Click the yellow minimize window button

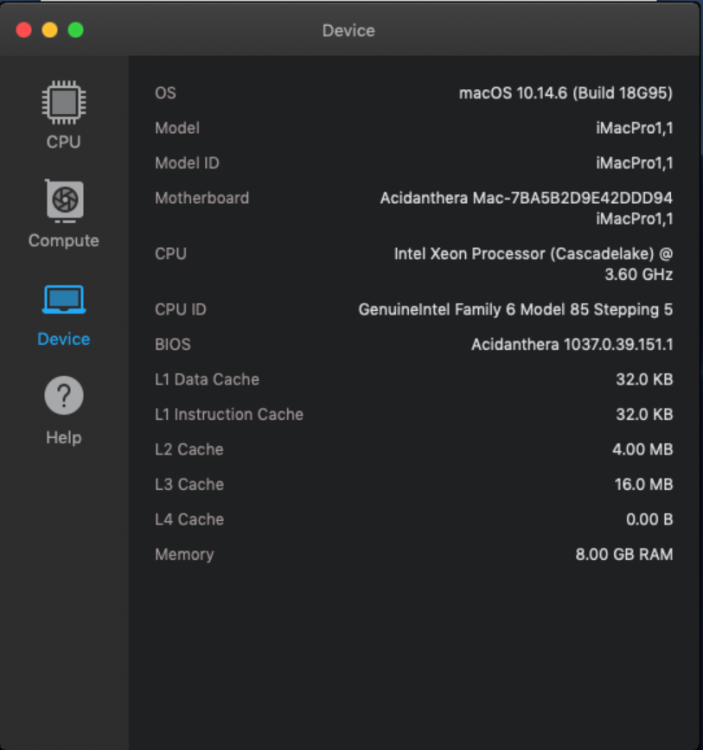pos(50,30)
